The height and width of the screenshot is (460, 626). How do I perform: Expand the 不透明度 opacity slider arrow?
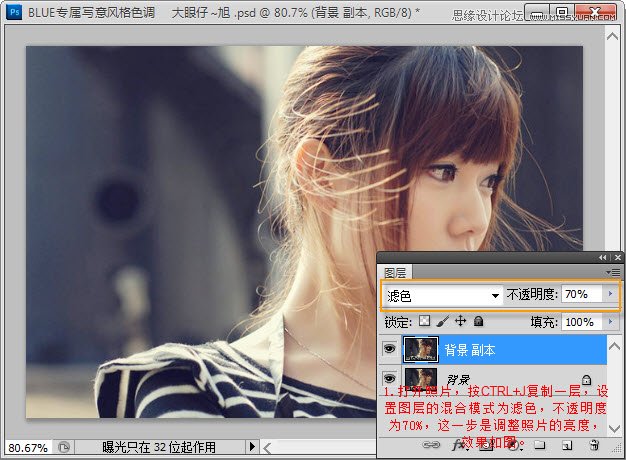click(610, 295)
